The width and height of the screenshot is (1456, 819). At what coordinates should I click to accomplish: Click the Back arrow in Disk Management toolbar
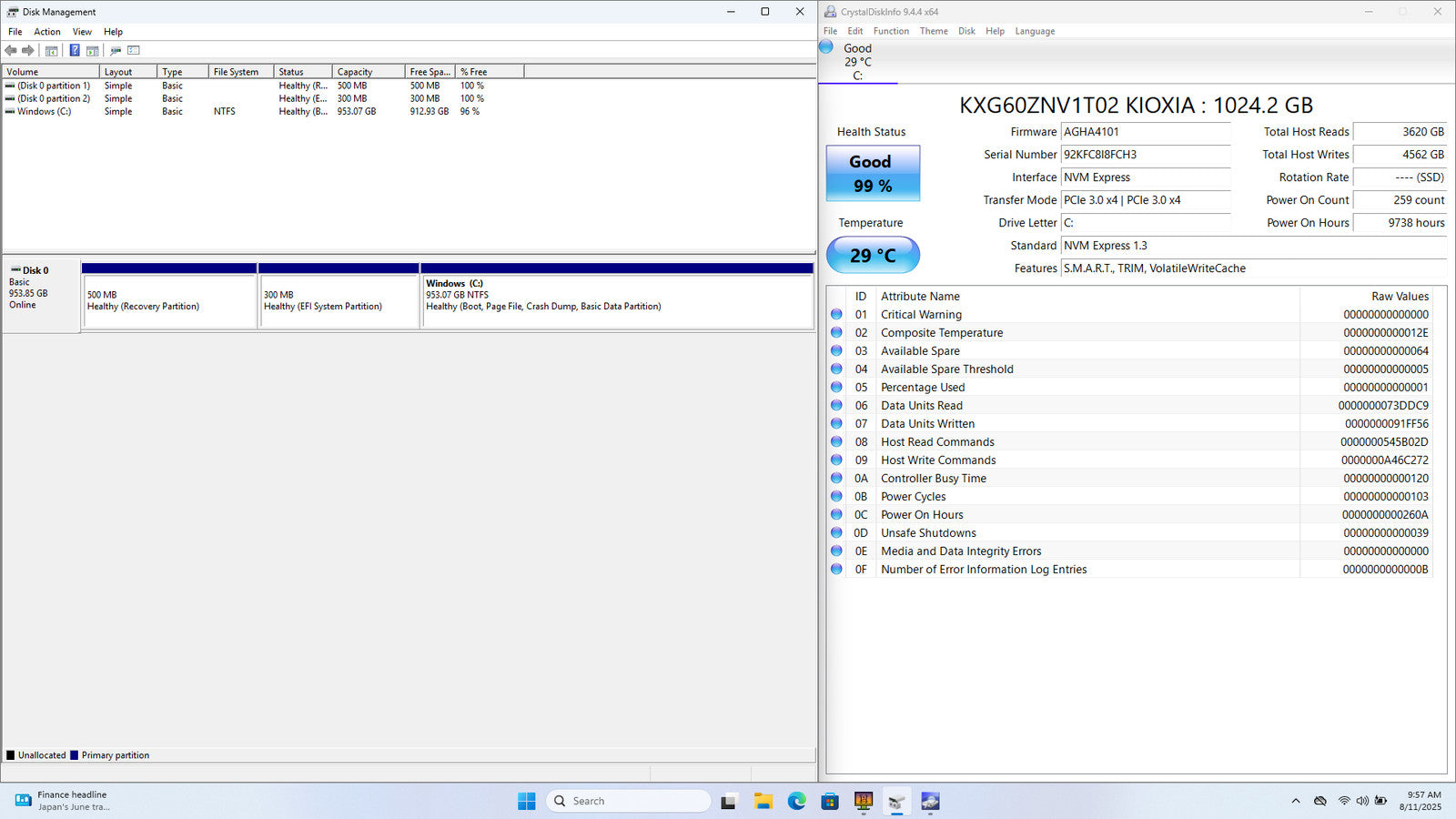pos(11,51)
